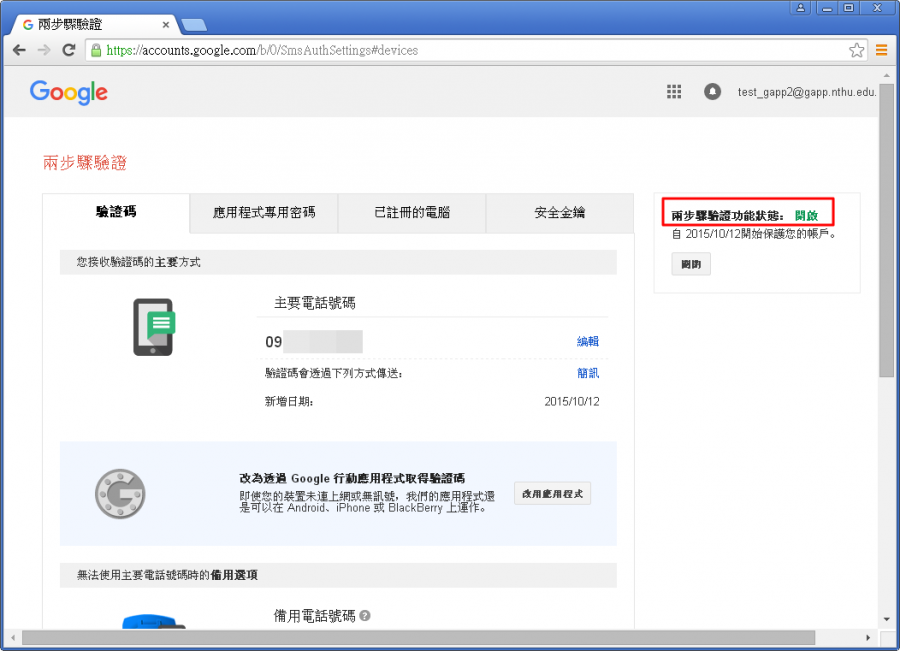
Task: Switch to the 已註冊的電腦 tab
Action: click(412, 213)
